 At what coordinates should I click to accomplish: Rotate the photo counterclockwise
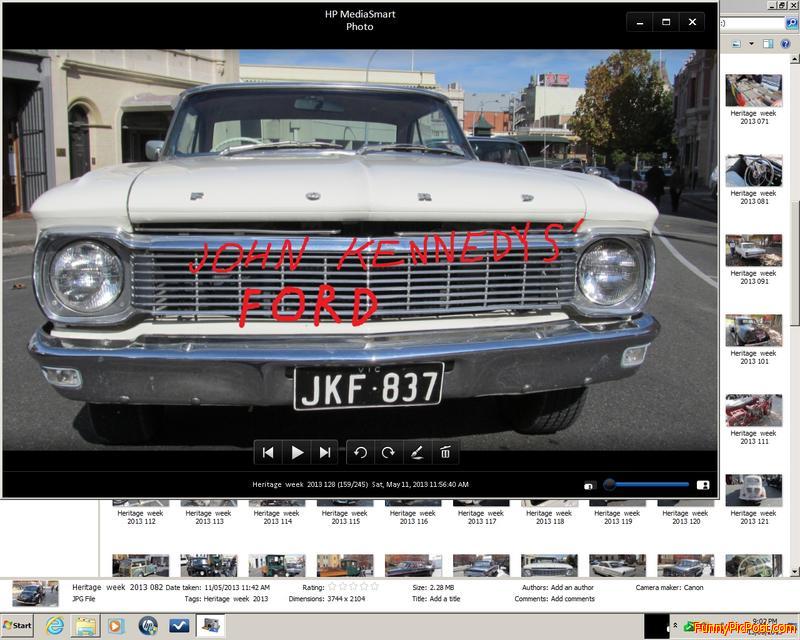tap(361, 452)
